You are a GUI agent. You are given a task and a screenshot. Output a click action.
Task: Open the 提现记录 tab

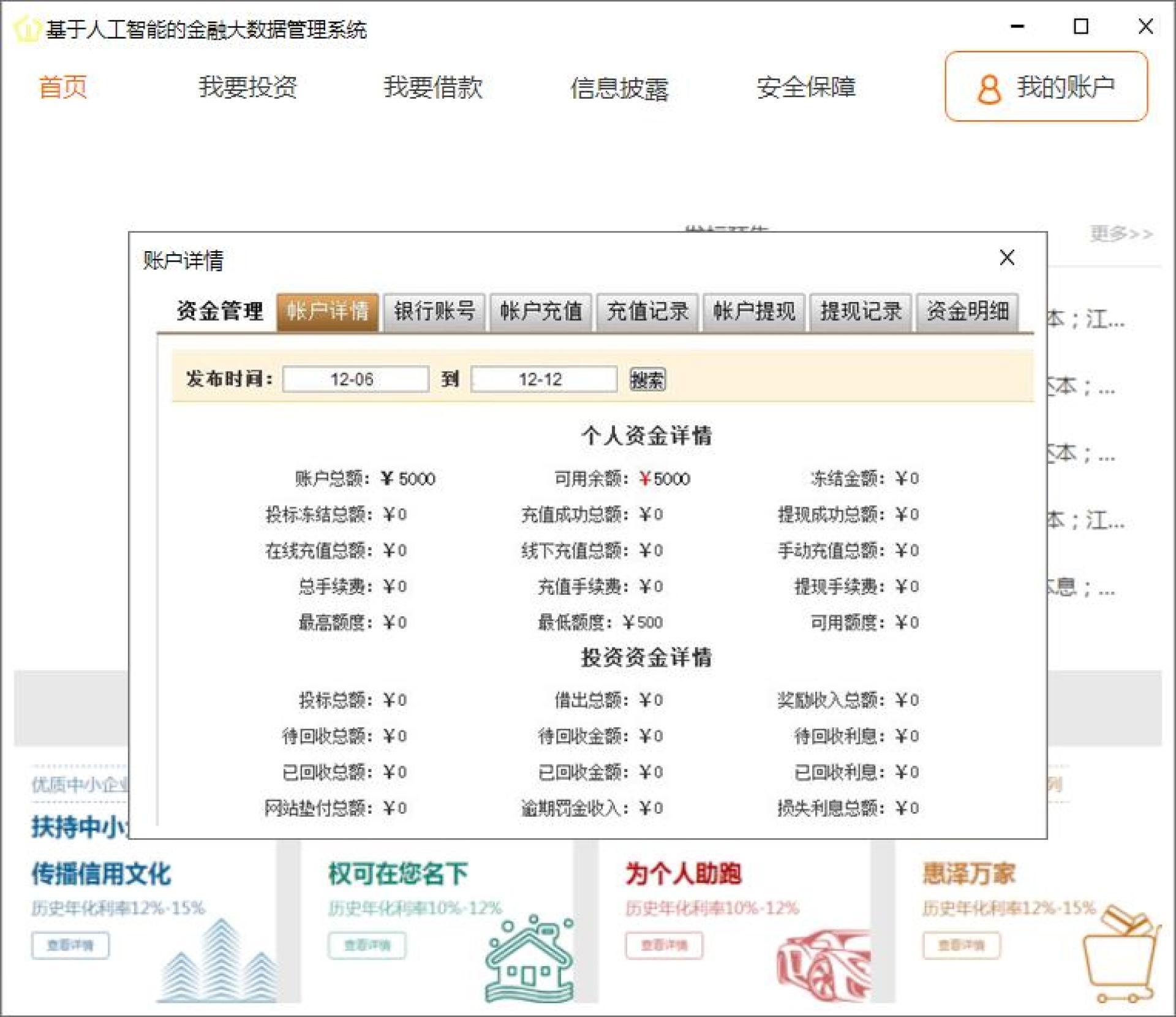coord(861,312)
